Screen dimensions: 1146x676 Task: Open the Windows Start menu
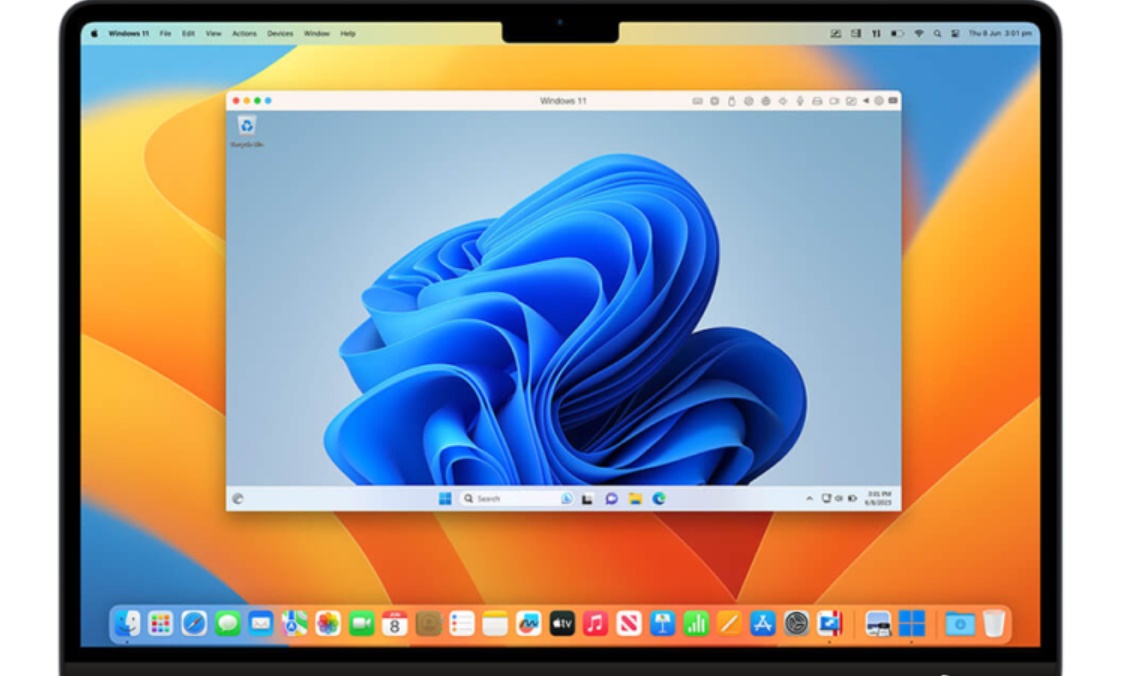(445, 499)
